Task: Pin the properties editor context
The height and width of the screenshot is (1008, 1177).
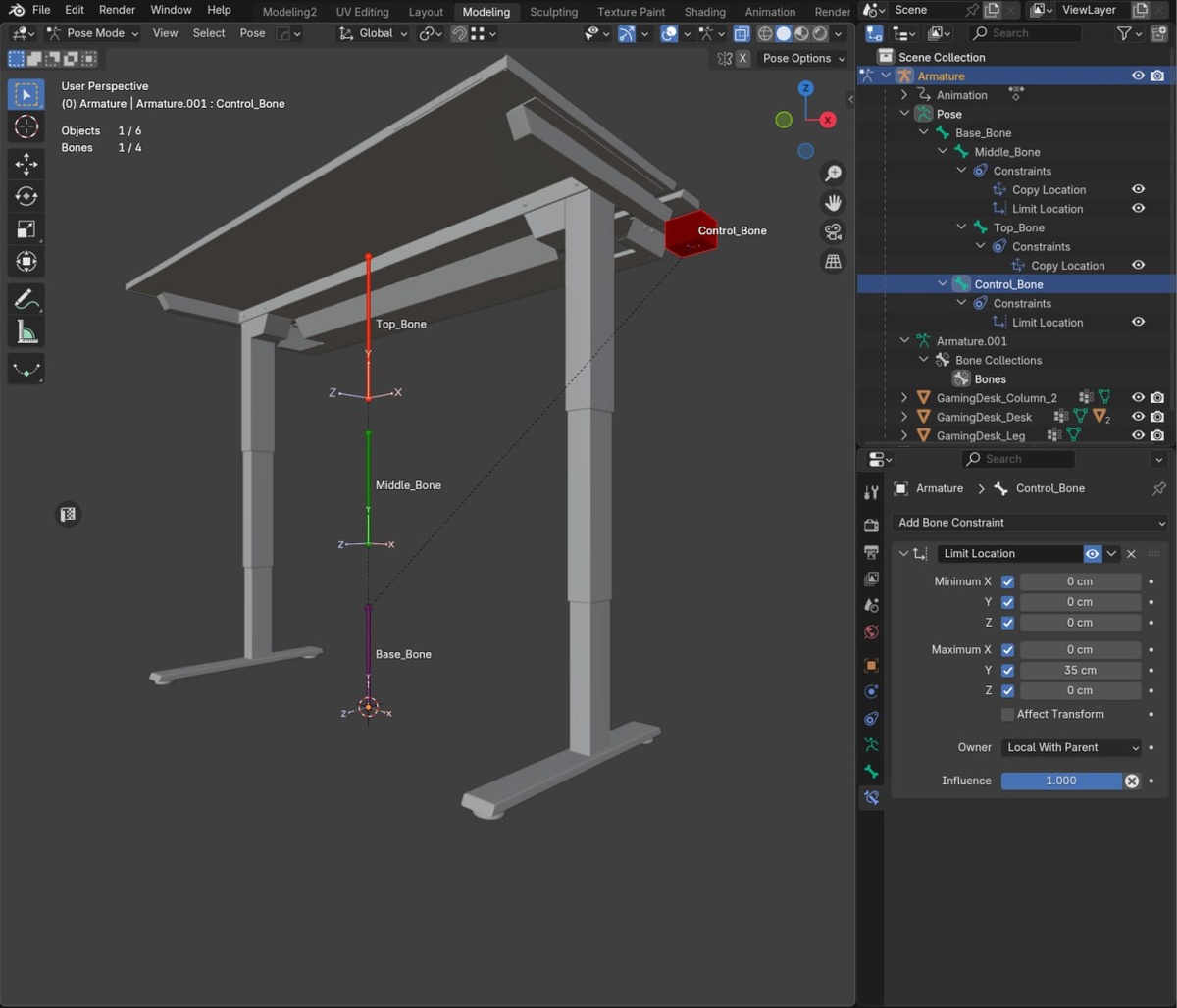Action: (1159, 488)
